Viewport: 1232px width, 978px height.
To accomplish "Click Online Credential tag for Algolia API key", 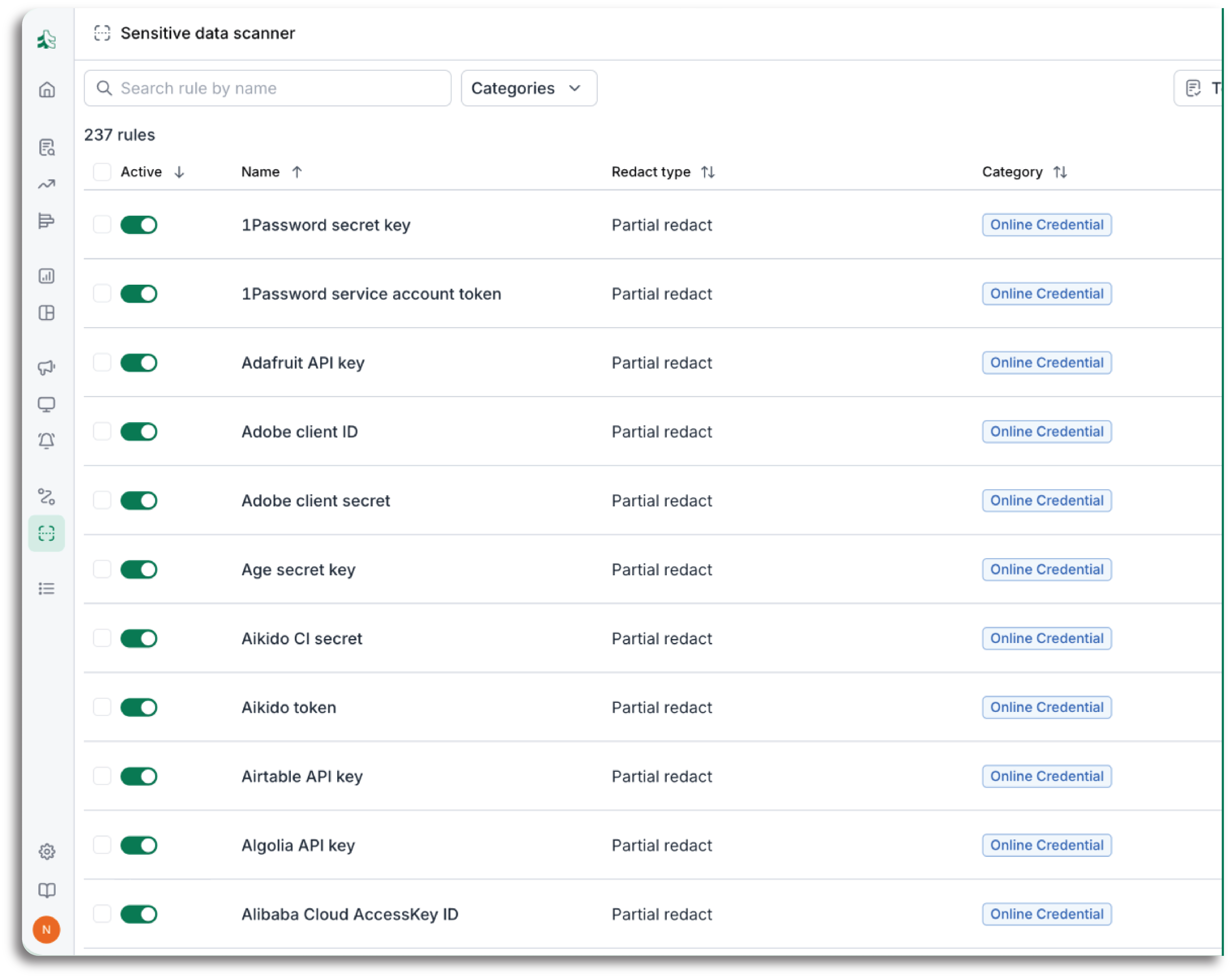I will 1047,845.
